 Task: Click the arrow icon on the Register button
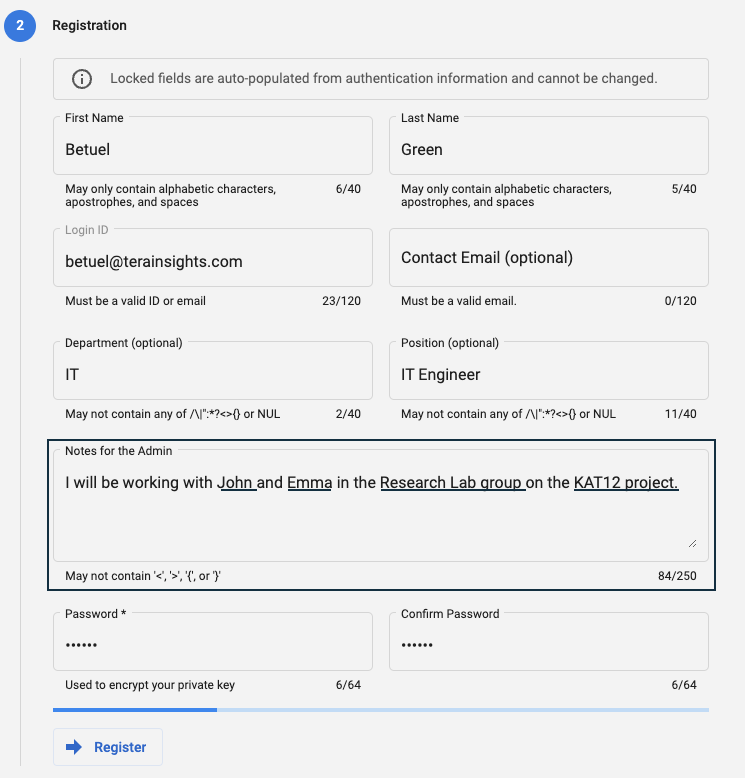pyautogui.click(x=73, y=747)
